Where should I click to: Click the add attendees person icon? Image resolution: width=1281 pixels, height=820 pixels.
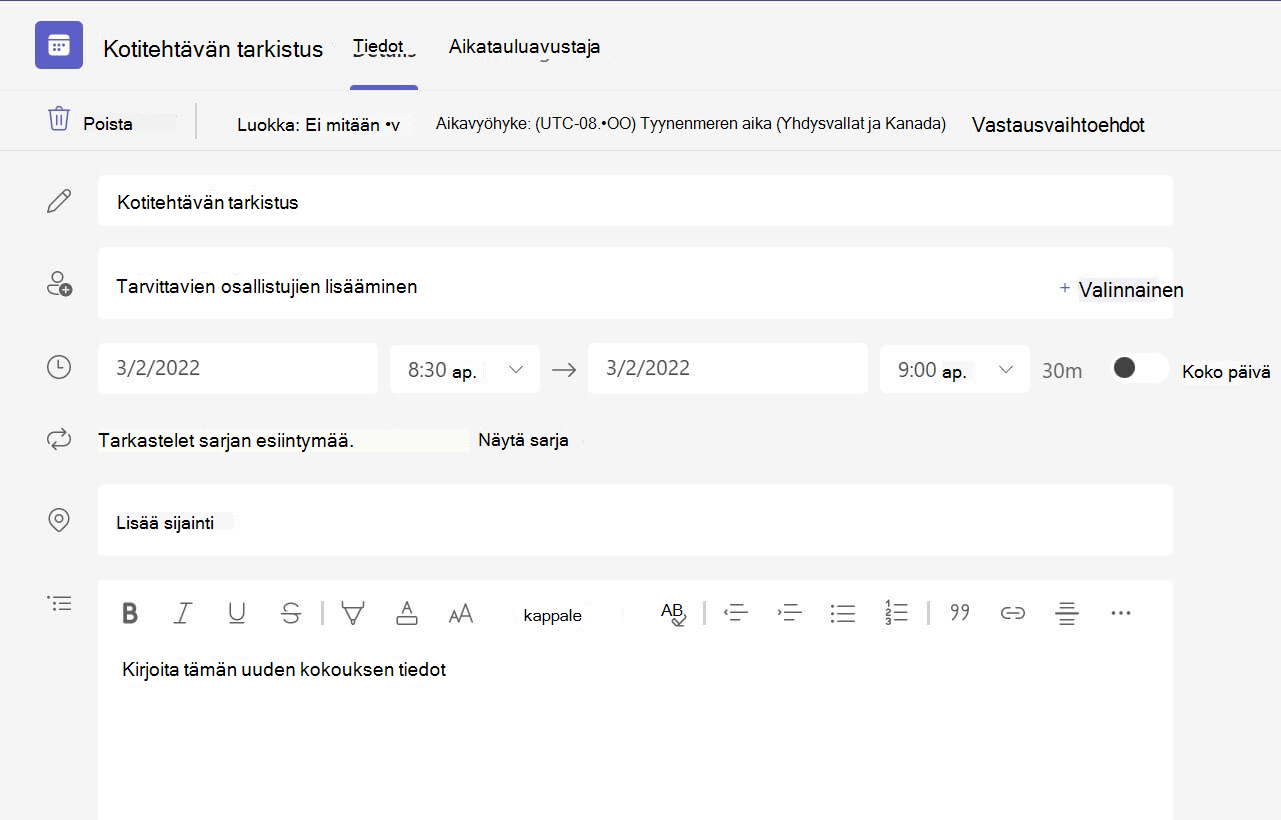(59, 284)
